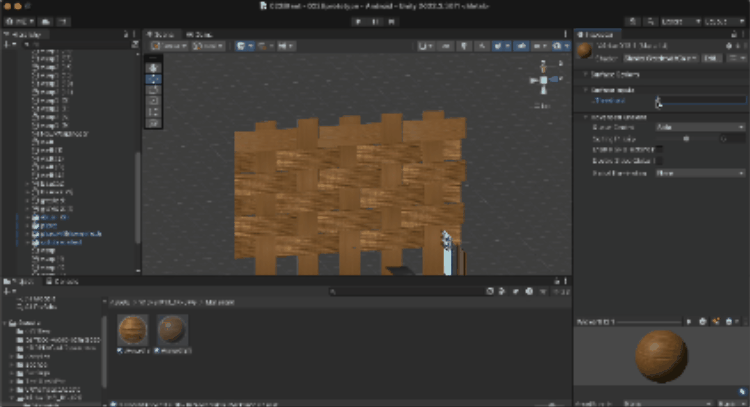Screen dimensions: 750x407
Task: Open Unity cloud services icon
Action: 46,22
